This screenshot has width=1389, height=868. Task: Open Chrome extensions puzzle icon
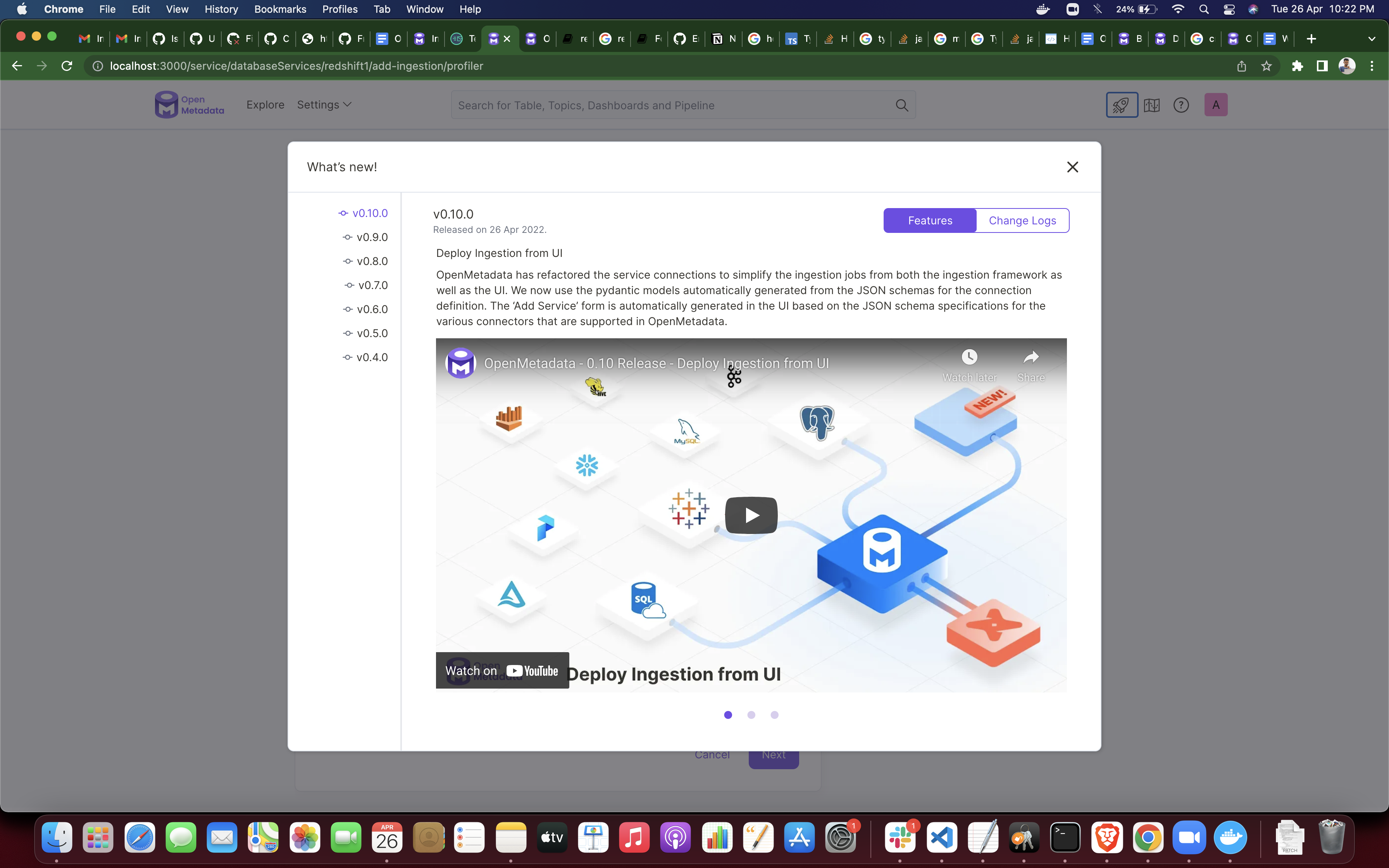[1297, 66]
